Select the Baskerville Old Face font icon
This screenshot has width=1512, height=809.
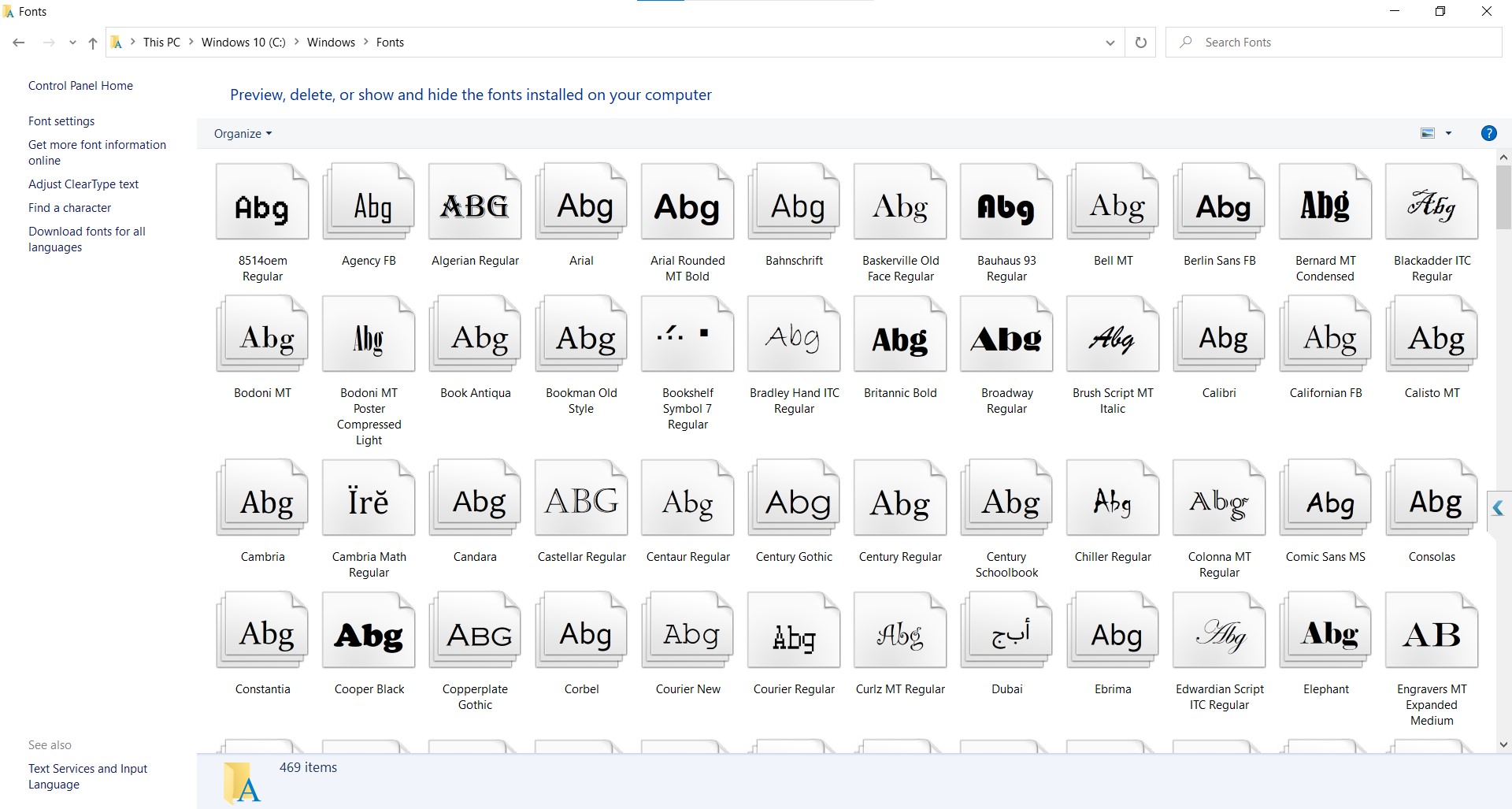tap(900, 202)
